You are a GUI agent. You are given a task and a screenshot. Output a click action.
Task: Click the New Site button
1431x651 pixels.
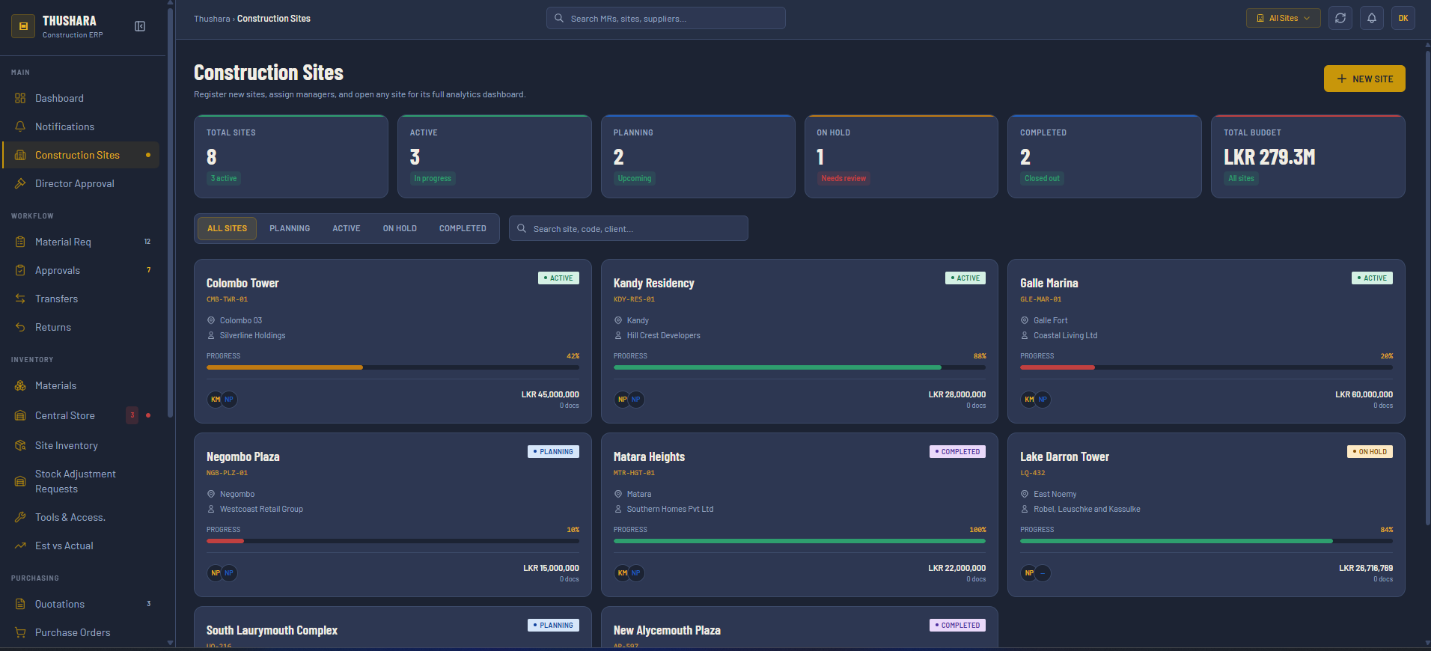(1364, 79)
